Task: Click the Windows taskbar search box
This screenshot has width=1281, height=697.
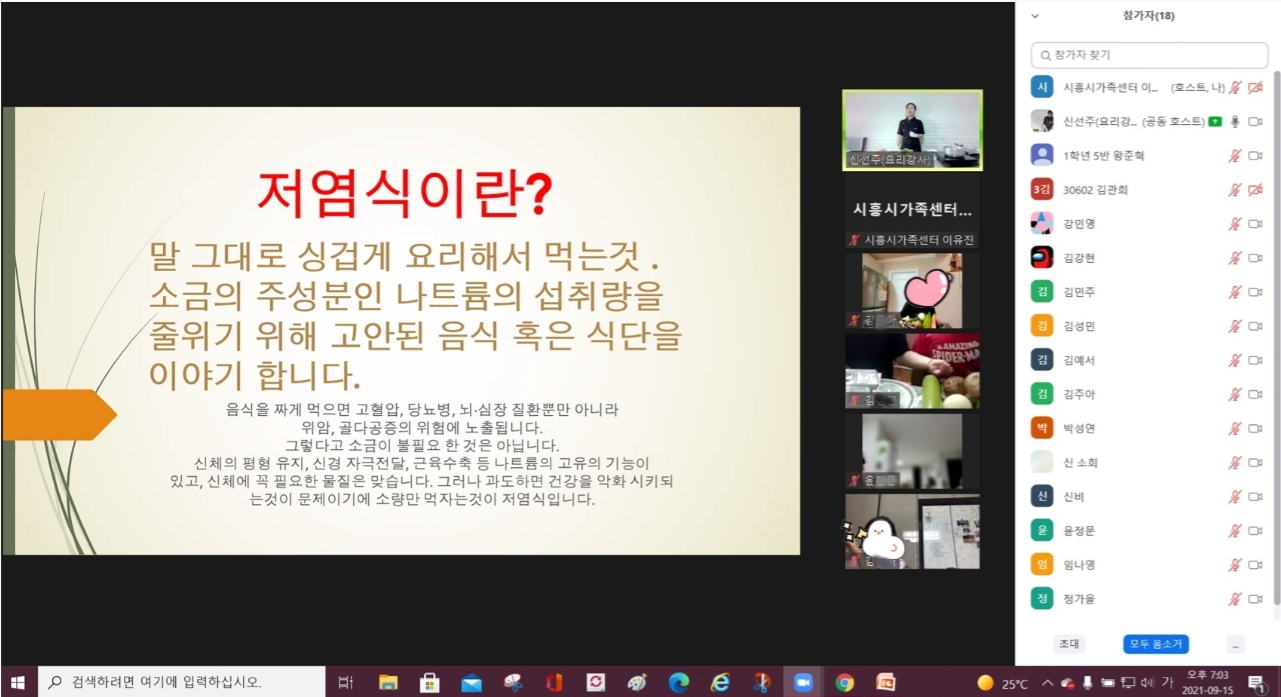Action: point(180,682)
